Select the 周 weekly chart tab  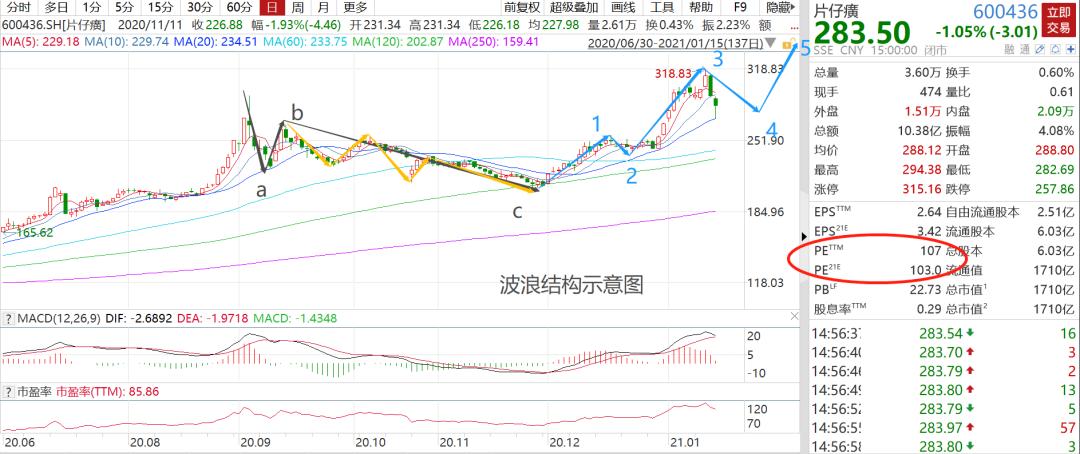tap(297, 8)
